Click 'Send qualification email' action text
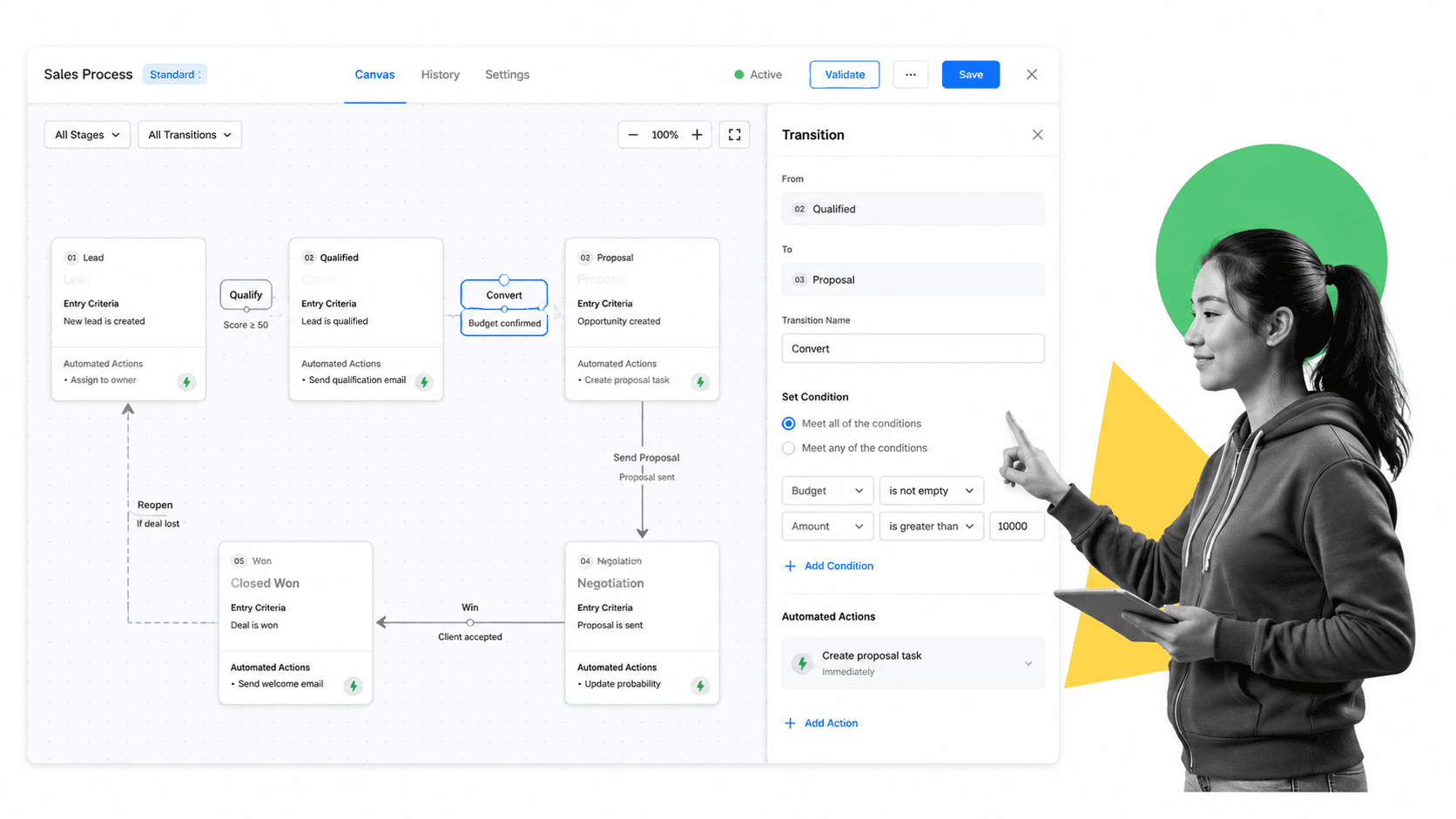Screen dimensions: 1456x819 tap(357, 380)
